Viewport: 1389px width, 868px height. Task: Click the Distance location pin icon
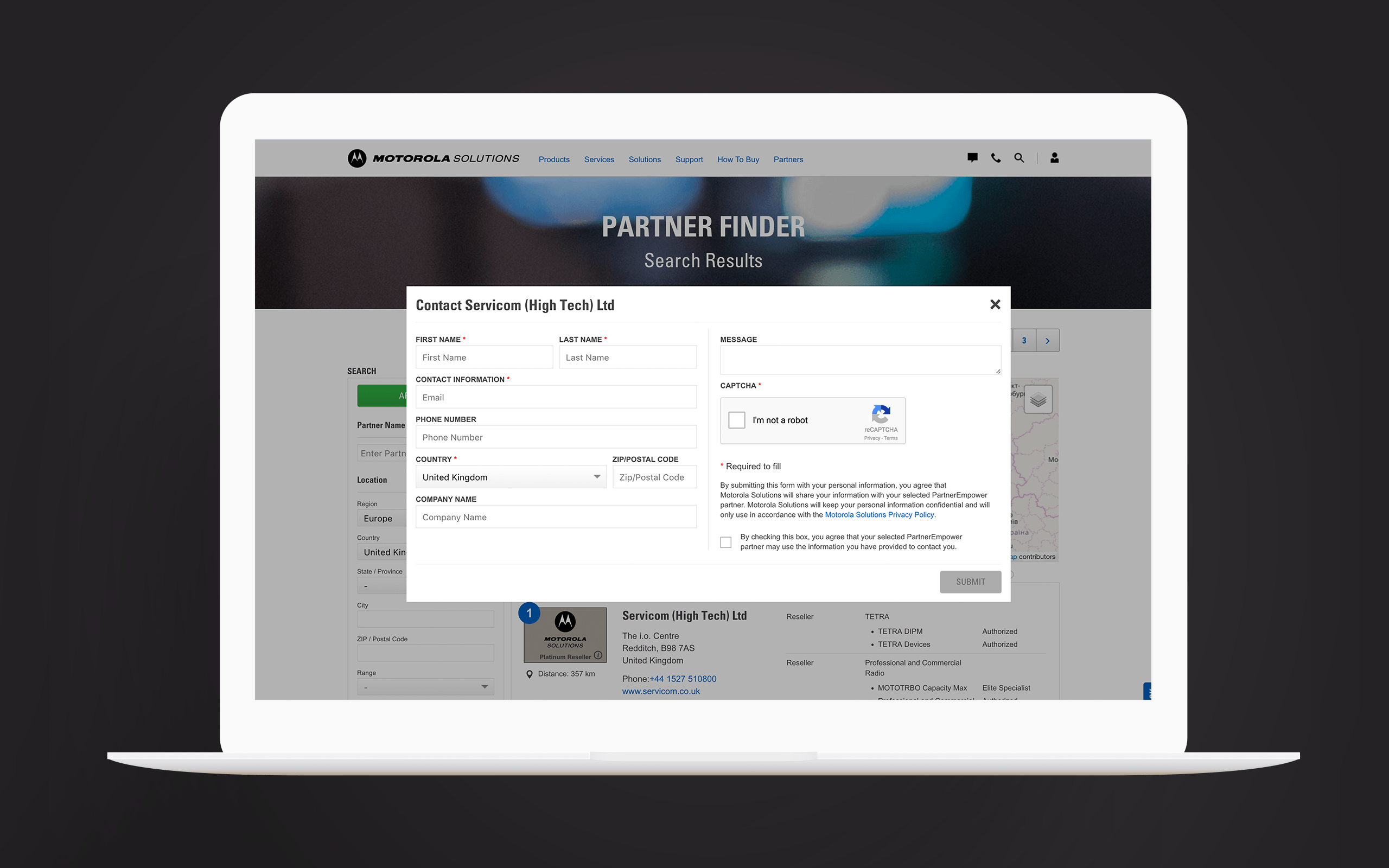click(x=529, y=674)
